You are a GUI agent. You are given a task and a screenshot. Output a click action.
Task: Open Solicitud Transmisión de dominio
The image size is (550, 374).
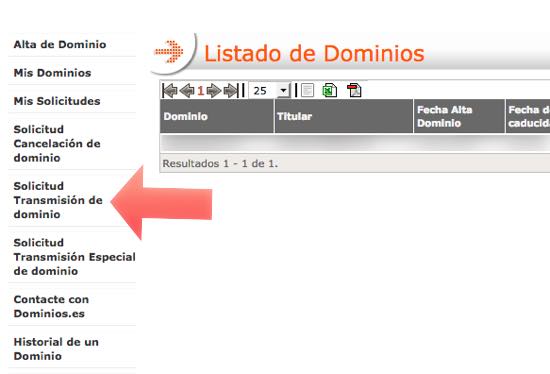point(58,200)
